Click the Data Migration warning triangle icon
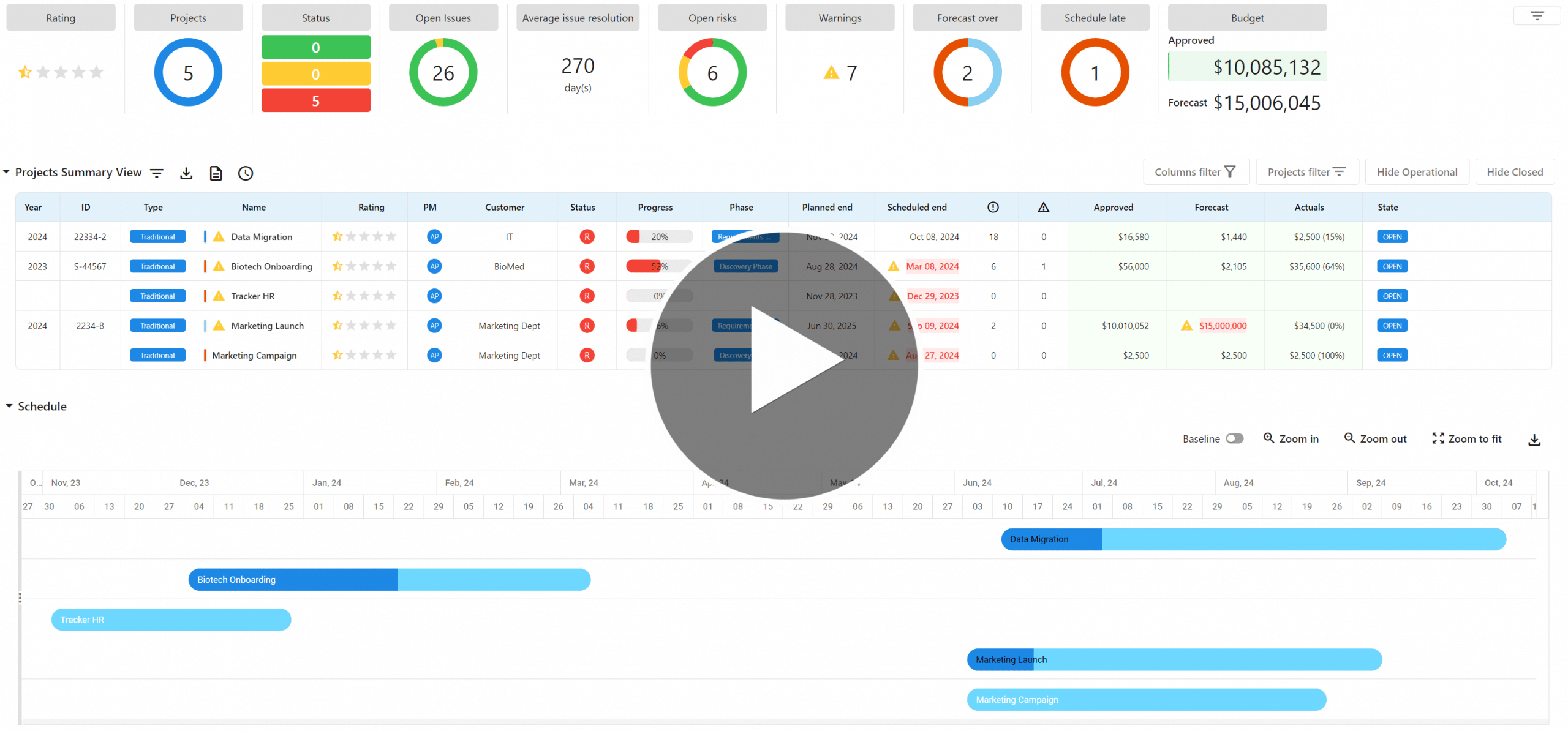This screenshot has width=1568, height=731. (219, 236)
